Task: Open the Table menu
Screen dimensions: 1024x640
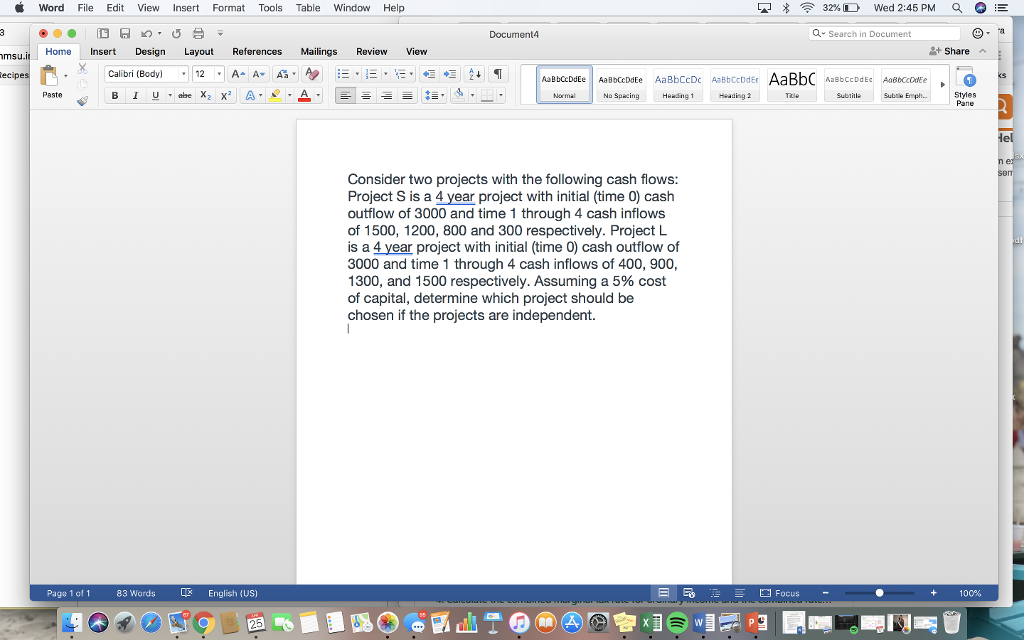Action: coord(307,7)
